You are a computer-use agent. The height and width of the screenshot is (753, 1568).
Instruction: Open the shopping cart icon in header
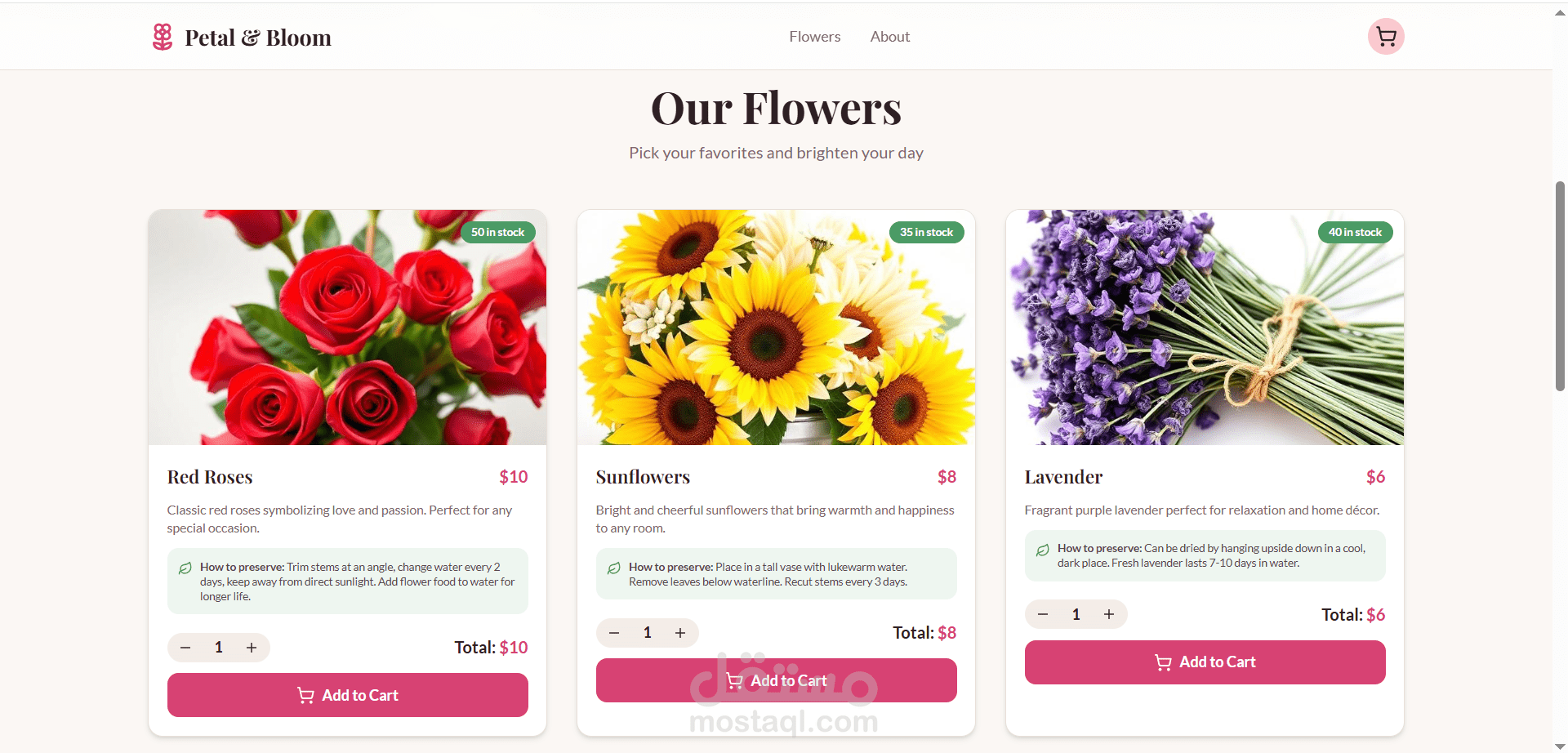(1386, 37)
